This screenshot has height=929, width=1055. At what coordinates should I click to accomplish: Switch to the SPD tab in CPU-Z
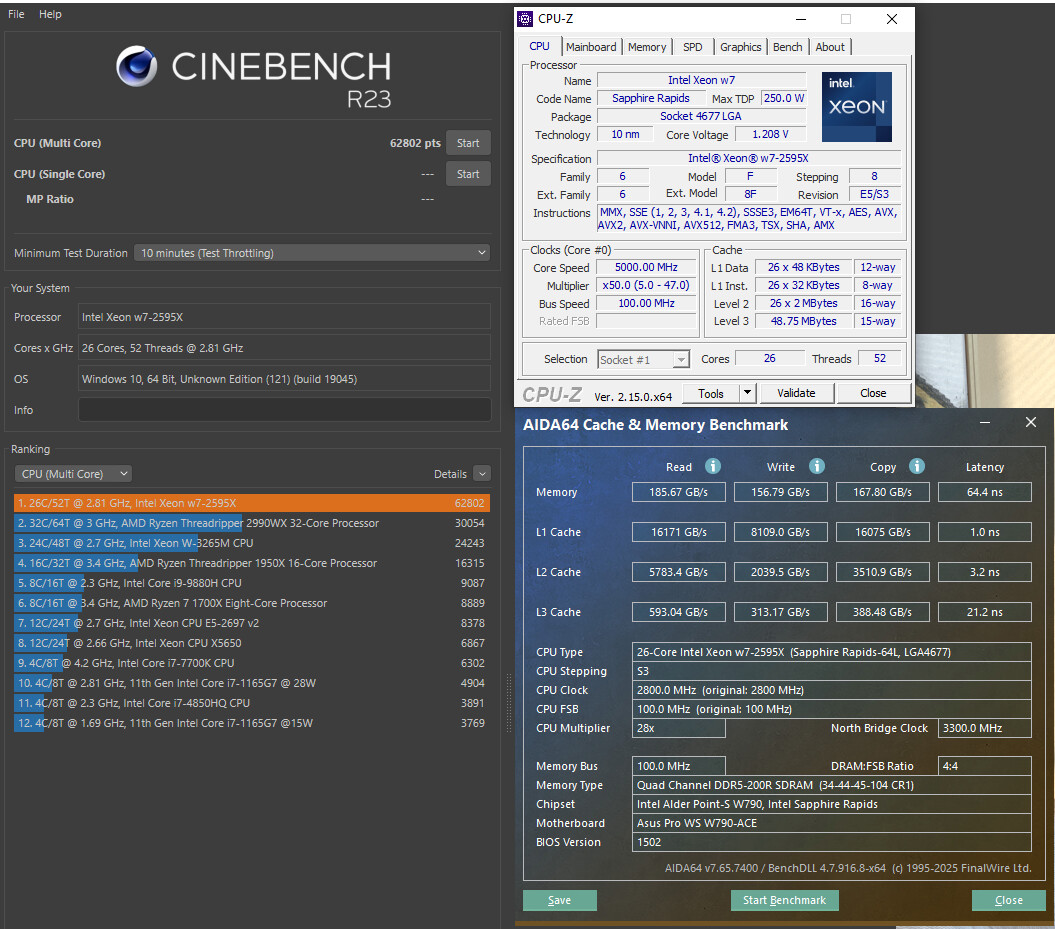(x=692, y=47)
